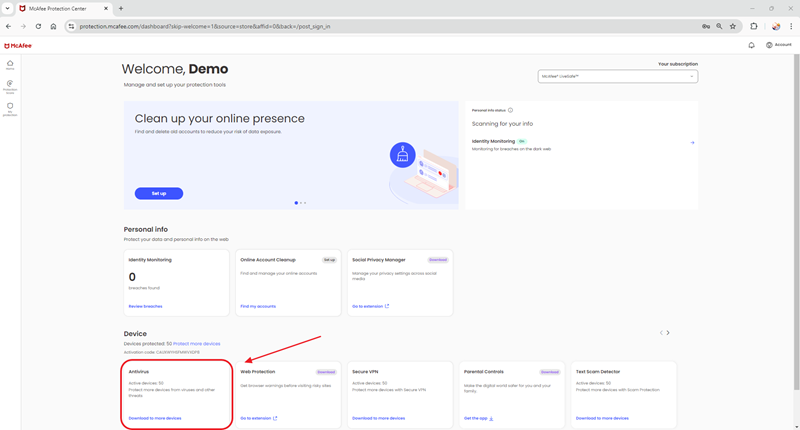
Task: Click the page vertical scrollbar
Action: 796,222
